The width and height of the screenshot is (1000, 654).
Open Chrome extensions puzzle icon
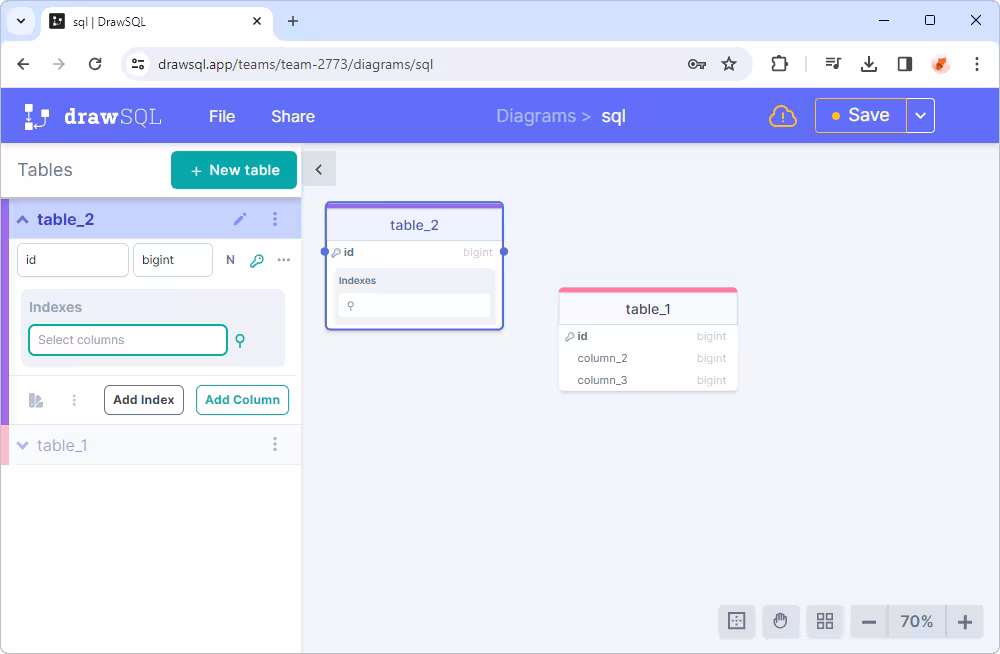(x=779, y=64)
